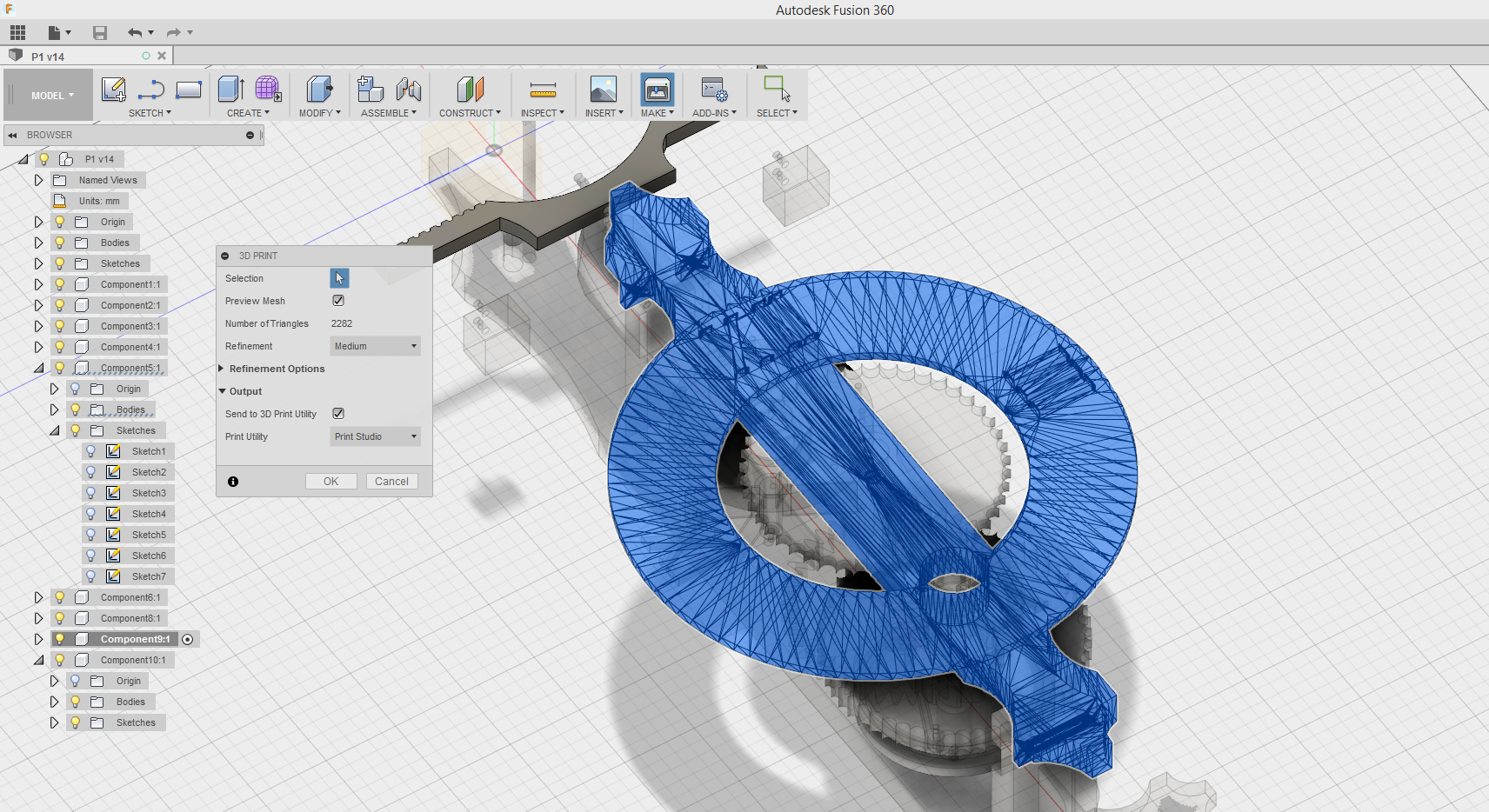1489x812 pixels.
Task: Click the Save icon
Action: pyautogui.click(x=100, y=33)
